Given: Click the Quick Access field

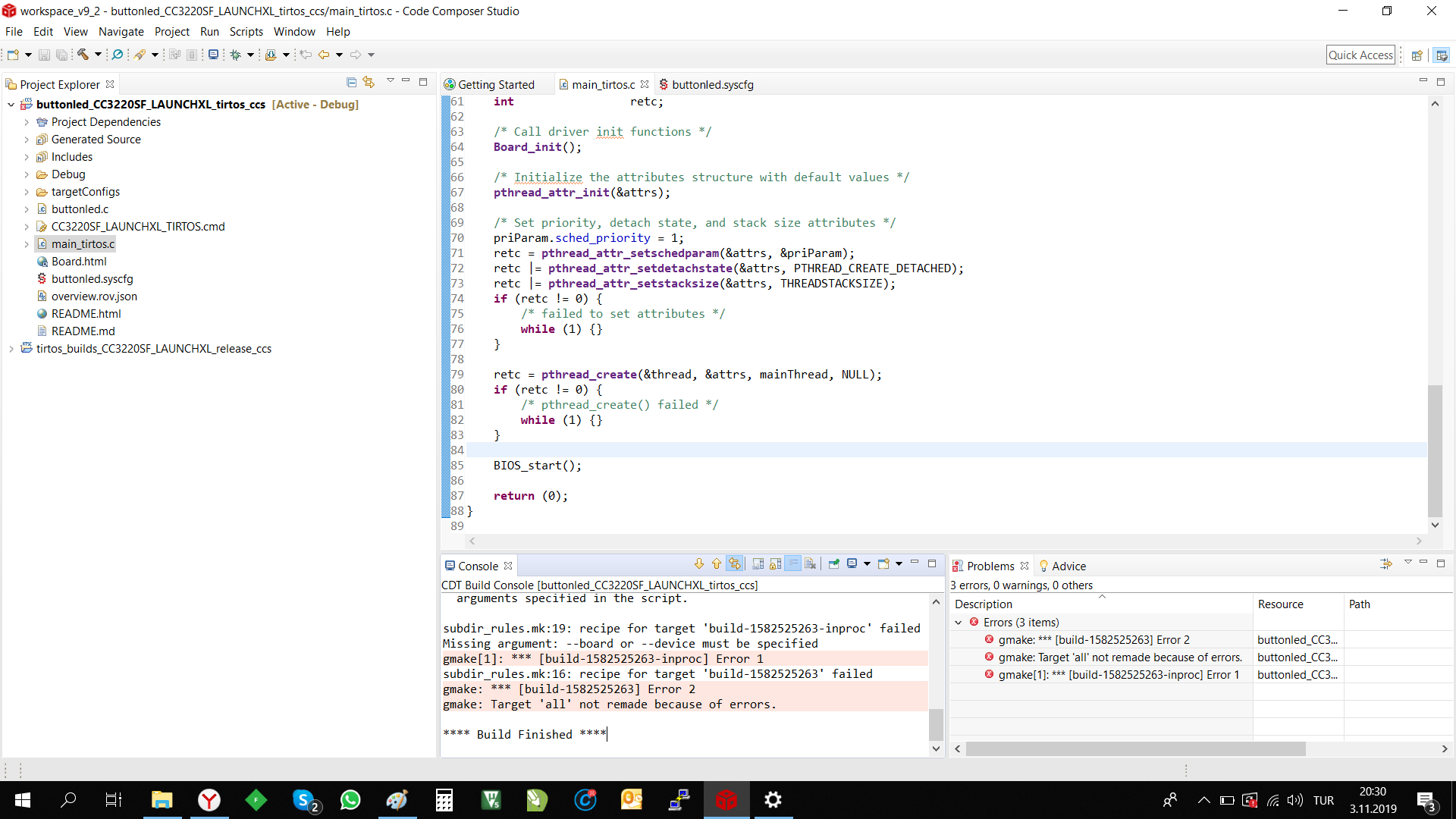Looking at the screenshot, I should [x=1360, y=55].
